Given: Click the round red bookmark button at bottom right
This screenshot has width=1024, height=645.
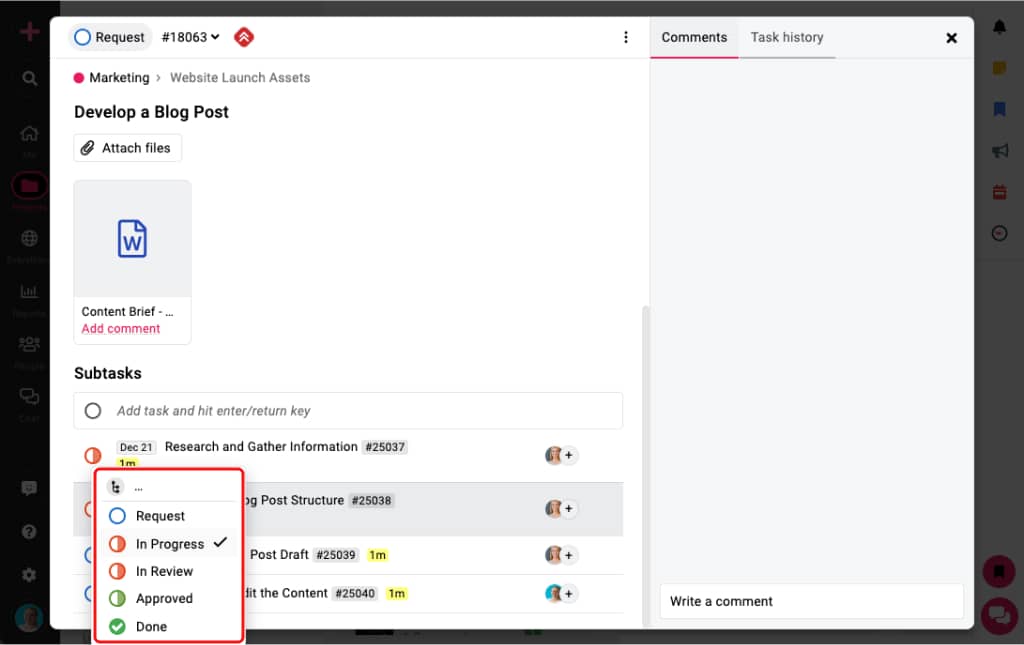Looking at the screenshot, I should [999, 572].
